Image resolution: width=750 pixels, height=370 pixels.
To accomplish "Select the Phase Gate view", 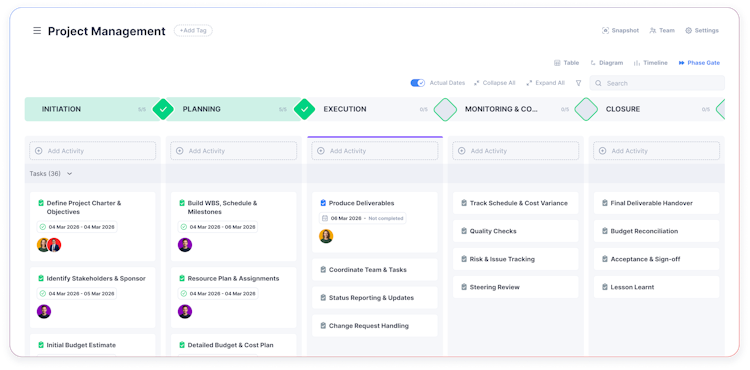I will coord(699,63).
